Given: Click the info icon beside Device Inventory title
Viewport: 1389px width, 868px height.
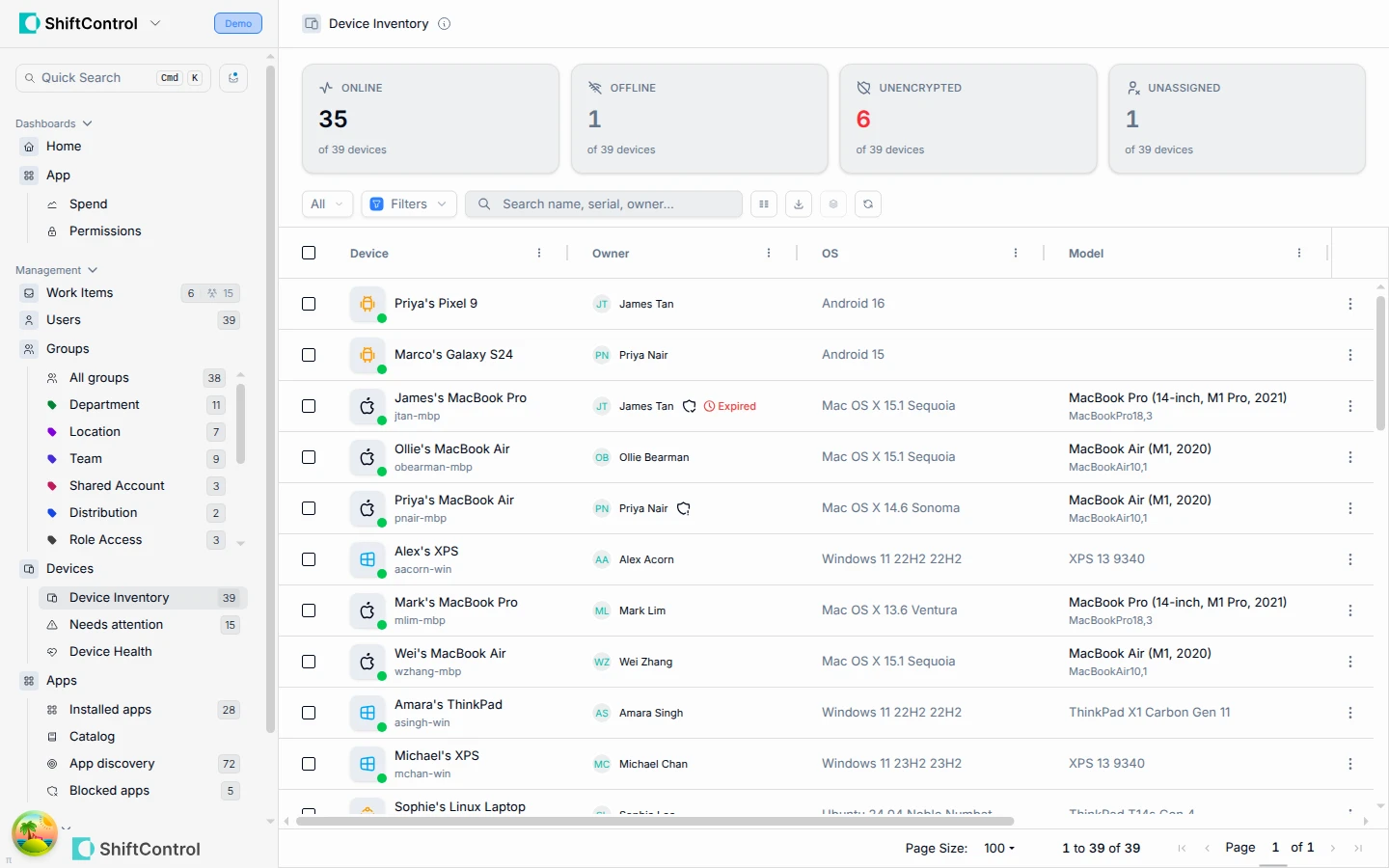Looking at the screenshot, I should tap(444, 24).
